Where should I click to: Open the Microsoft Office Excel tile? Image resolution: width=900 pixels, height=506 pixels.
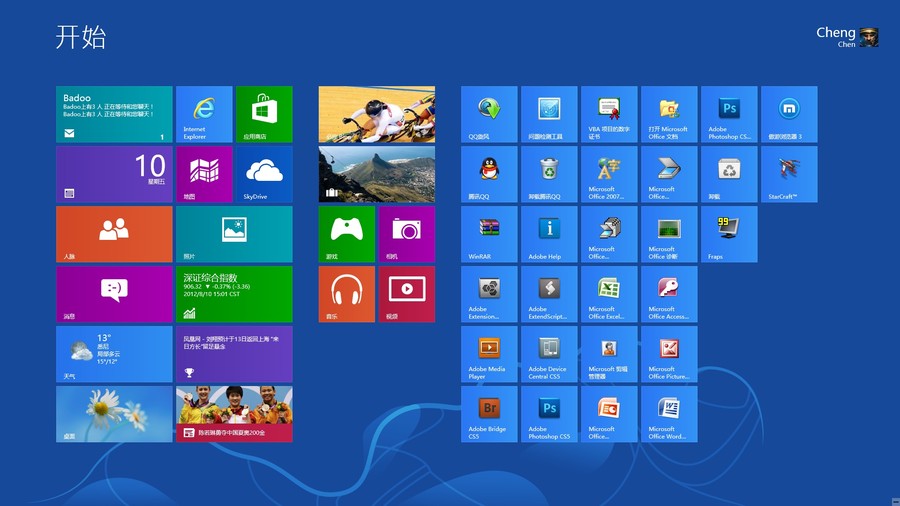(x=609, y=294)
